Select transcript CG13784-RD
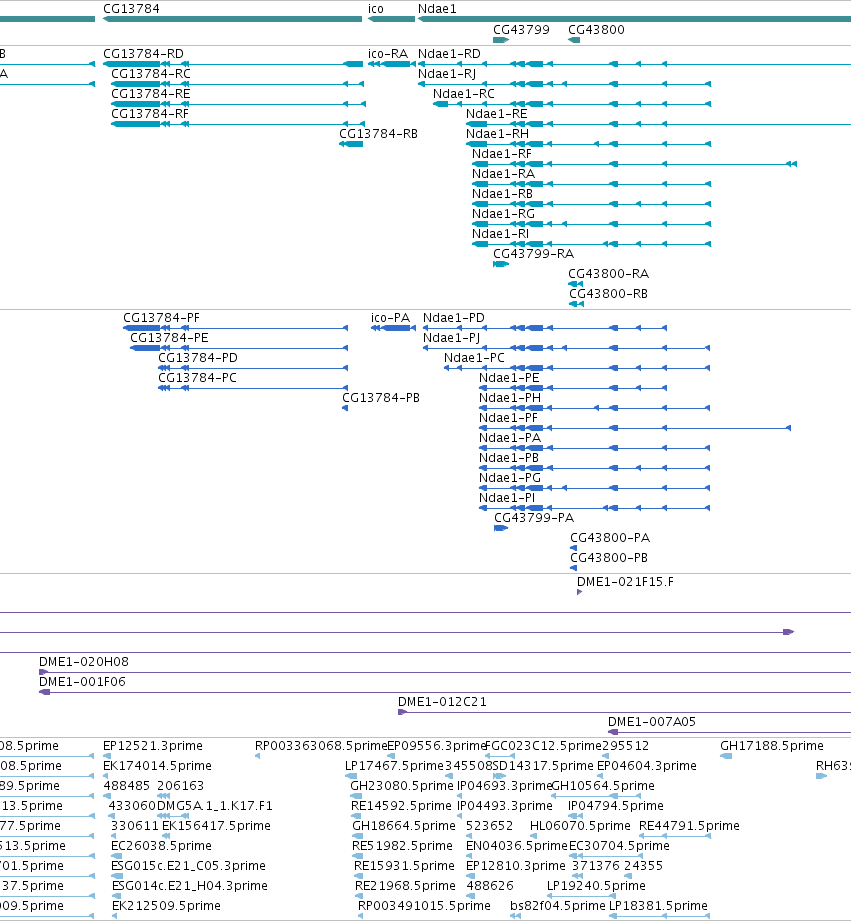 pyautogui.click(x=233, y=64)
